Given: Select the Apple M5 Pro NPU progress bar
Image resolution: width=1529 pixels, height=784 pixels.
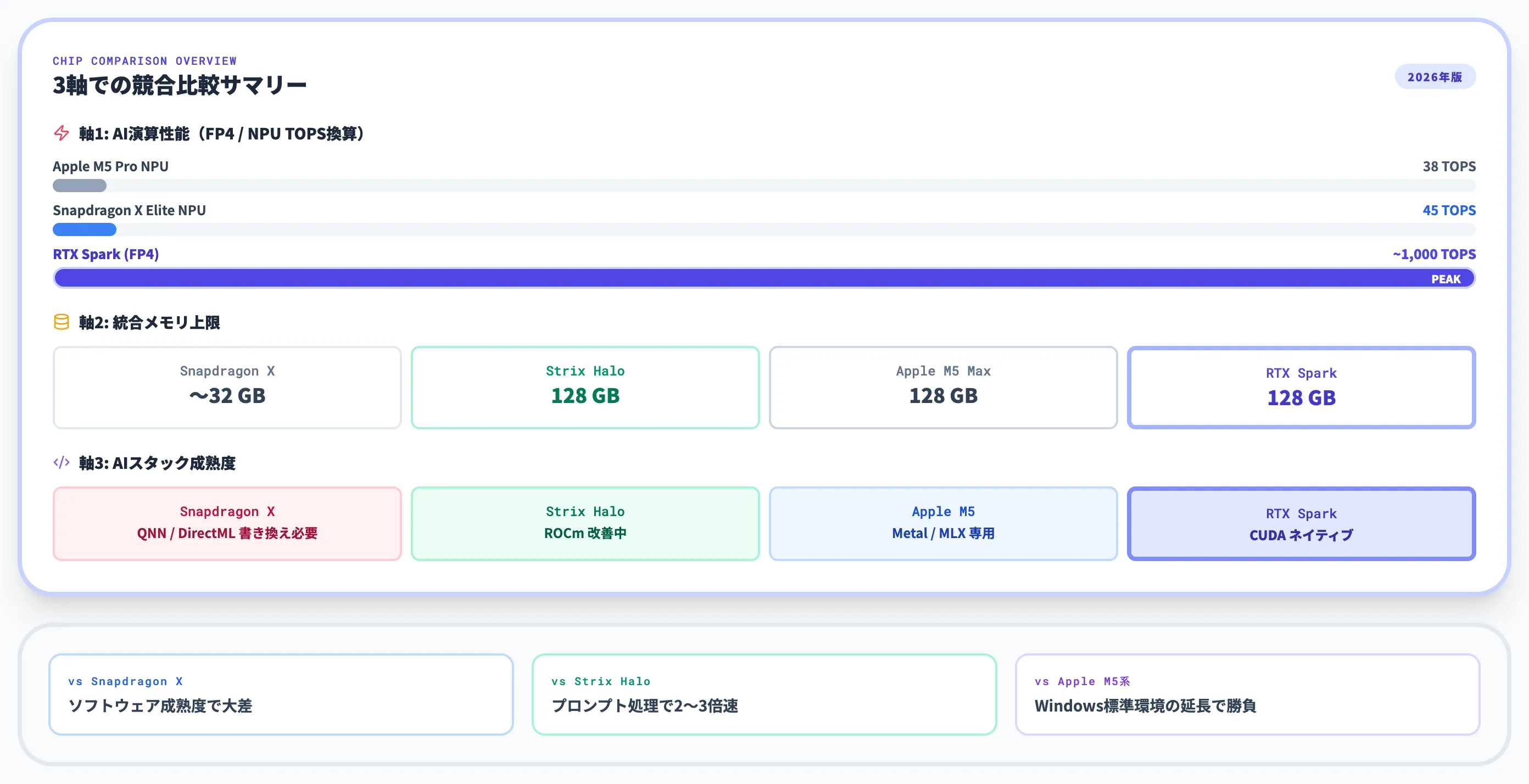Looking at the screenshot, I should point(764,186).
